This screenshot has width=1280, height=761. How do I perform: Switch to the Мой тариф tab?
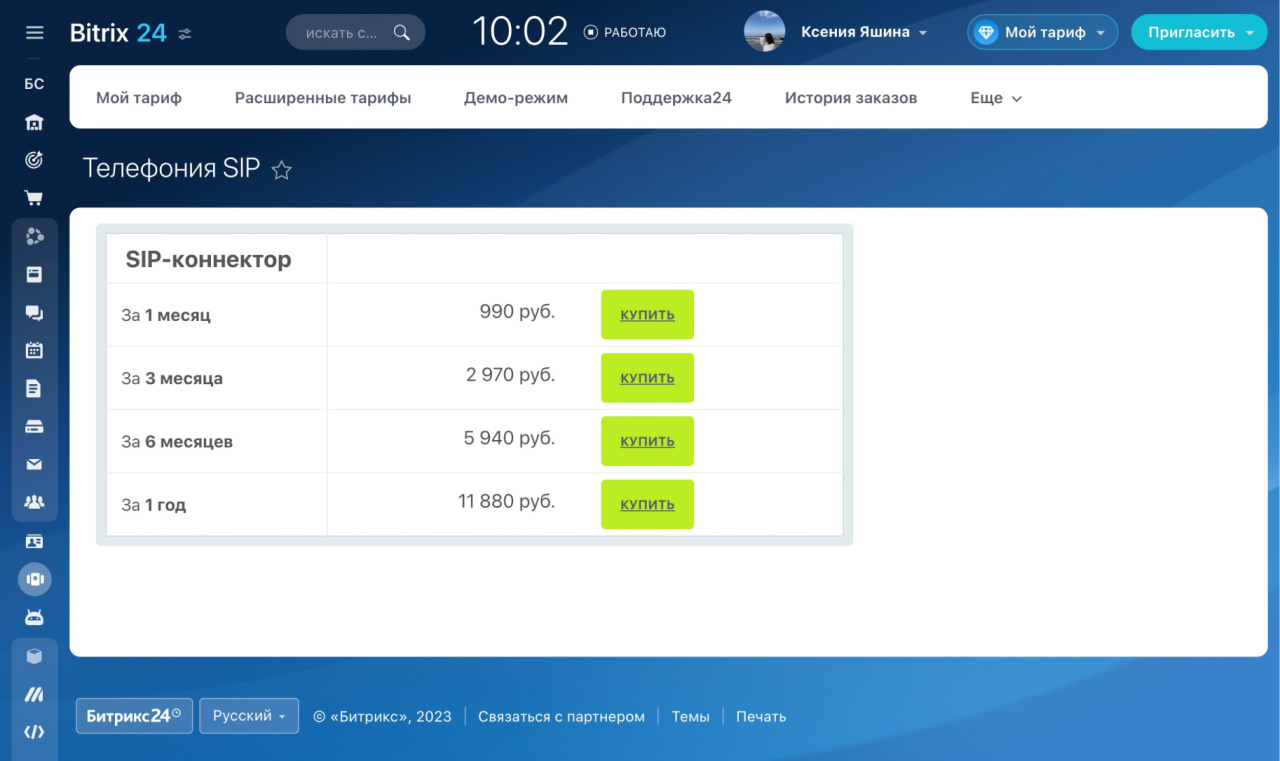pyautogui.click(x=139, y=98)
